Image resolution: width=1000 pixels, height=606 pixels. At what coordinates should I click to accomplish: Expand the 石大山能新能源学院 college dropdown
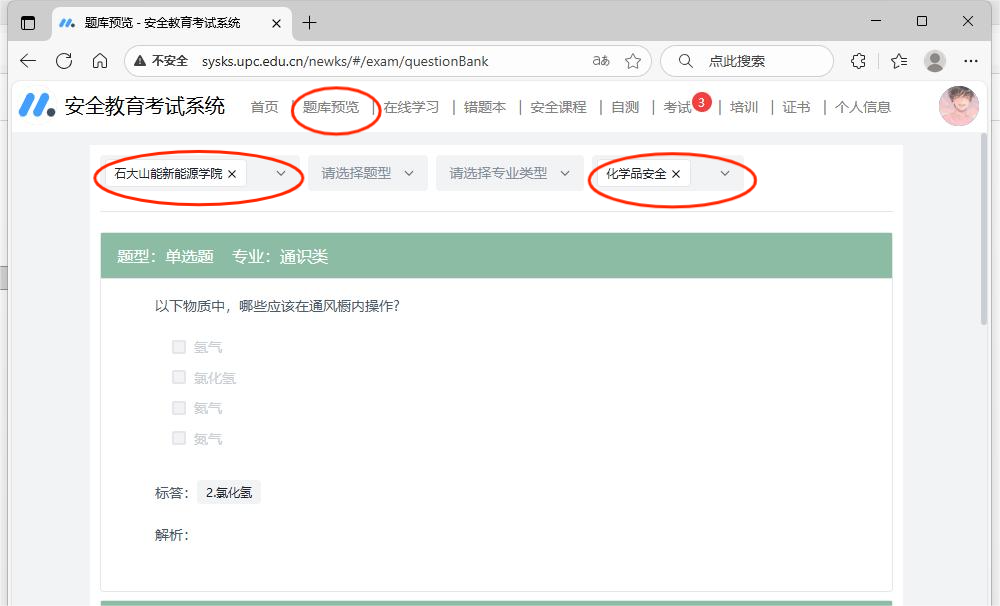click(281, 174)
